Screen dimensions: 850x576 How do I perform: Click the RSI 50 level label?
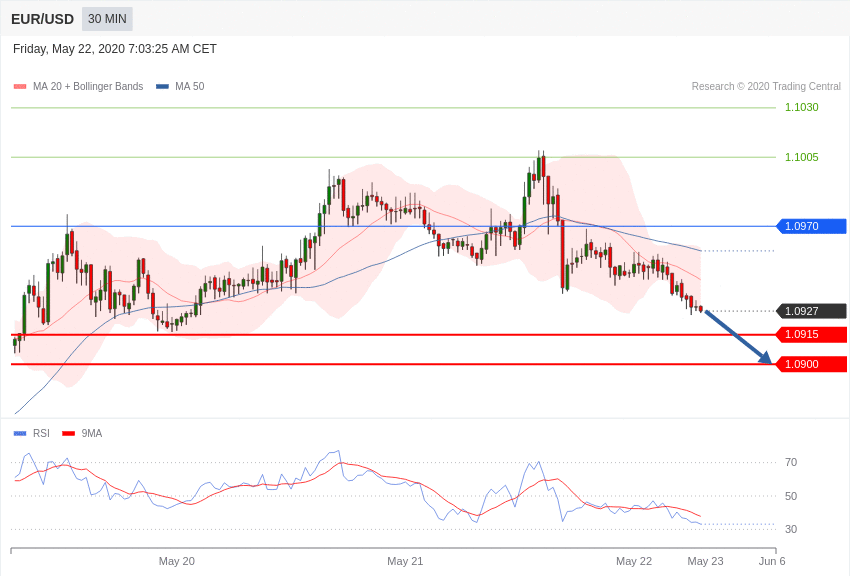coord(791,496)
